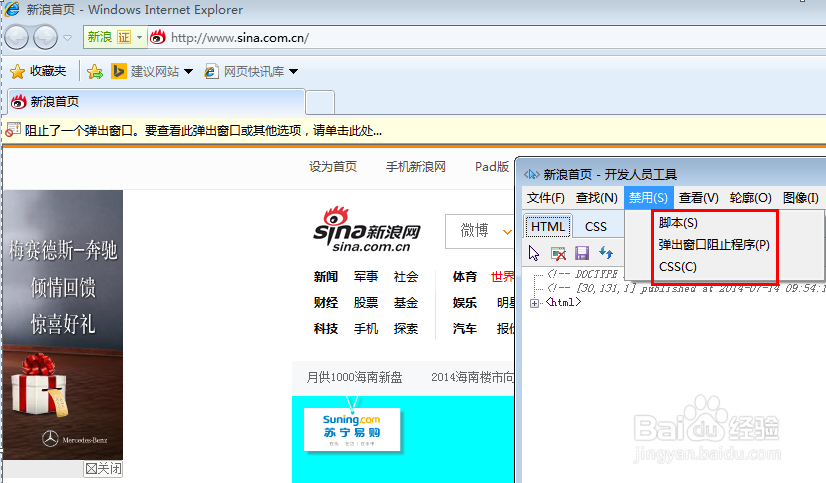Screen dimensions: 826x483
Task: Click the developer tools title bar icon
Action: tap(531, 174)
